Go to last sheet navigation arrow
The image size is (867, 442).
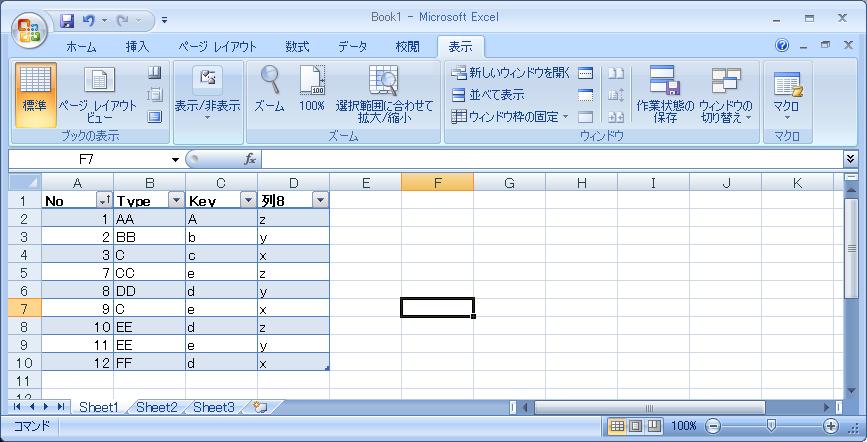[x=61, y=407]
